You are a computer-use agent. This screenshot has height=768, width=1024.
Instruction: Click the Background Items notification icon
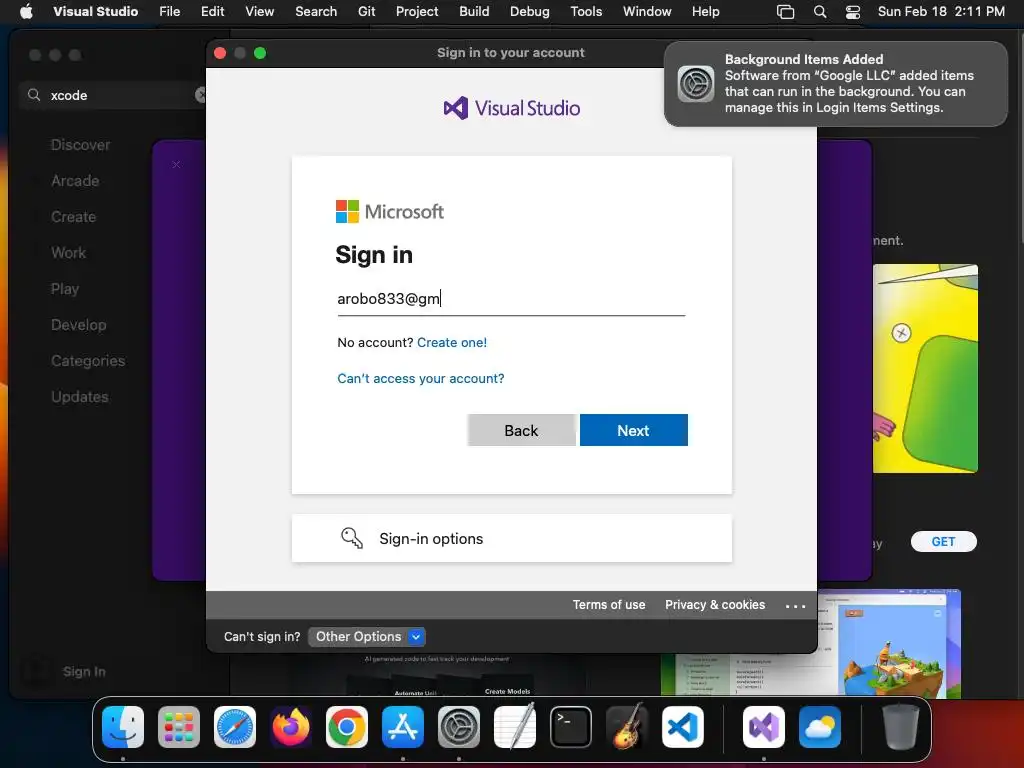click(696, 84)
